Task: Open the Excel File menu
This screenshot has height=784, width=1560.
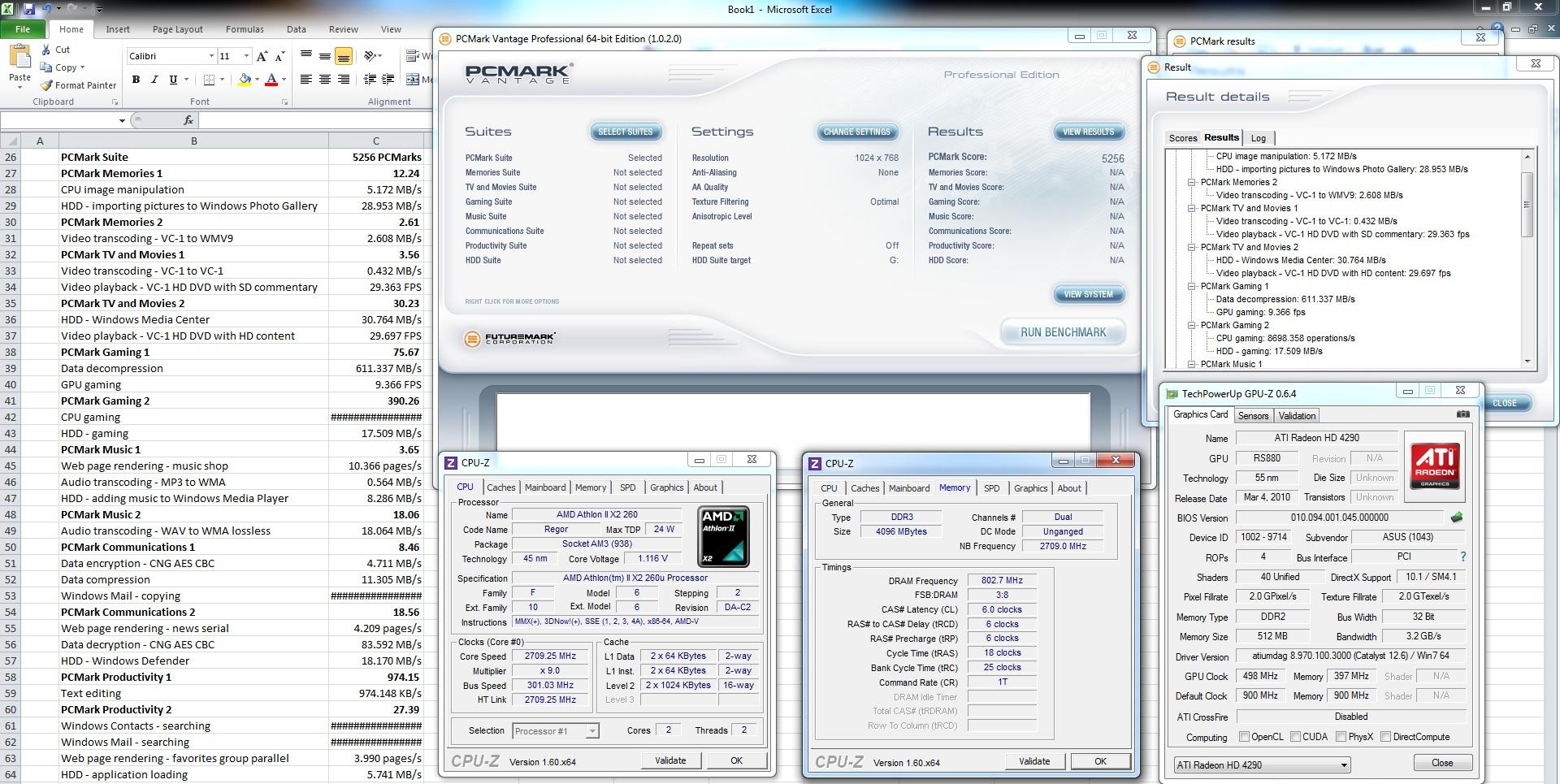Action: click(x=23, y=29)
